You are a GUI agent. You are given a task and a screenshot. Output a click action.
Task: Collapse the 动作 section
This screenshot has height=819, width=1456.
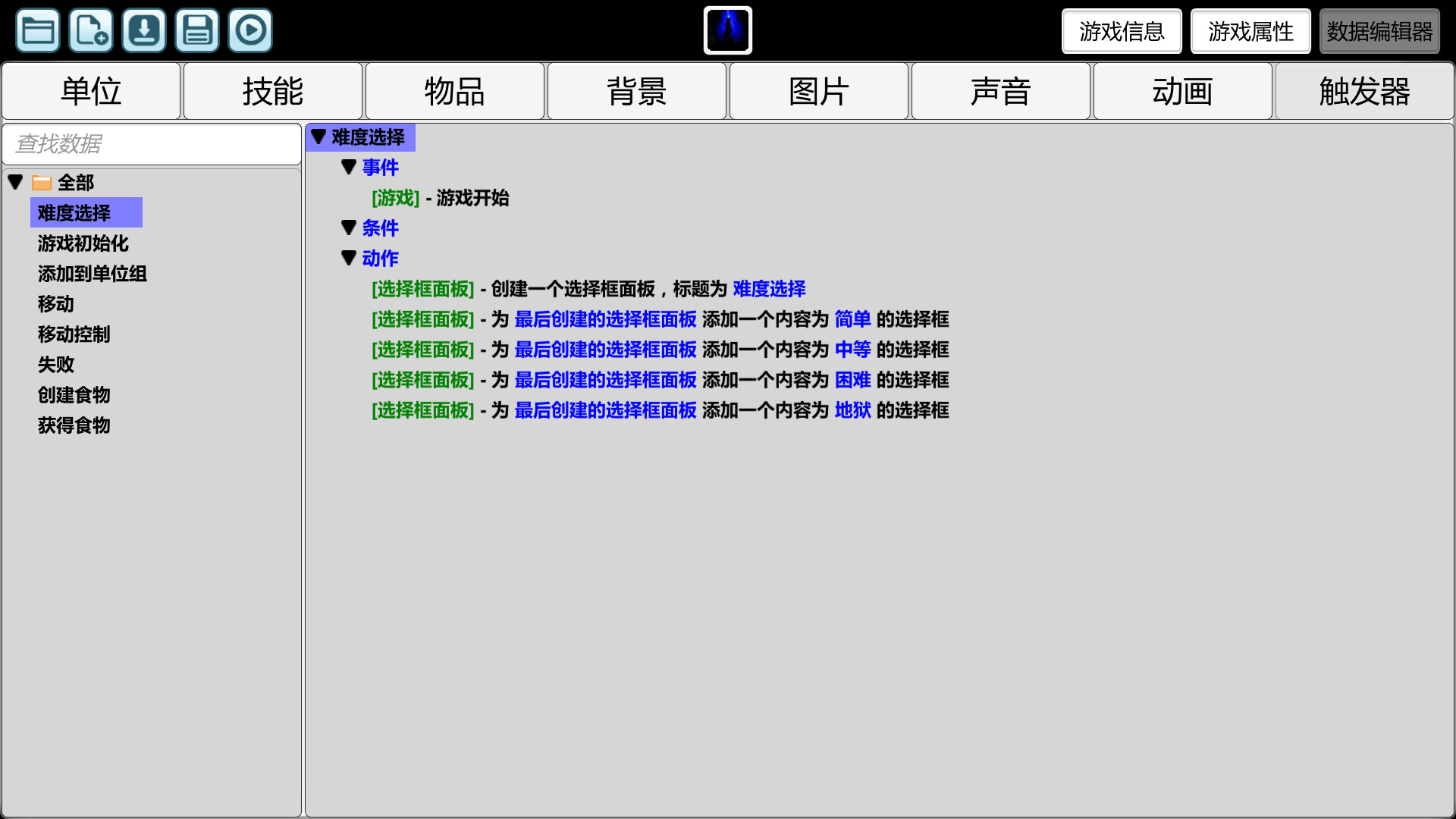(x=349, y=258)
